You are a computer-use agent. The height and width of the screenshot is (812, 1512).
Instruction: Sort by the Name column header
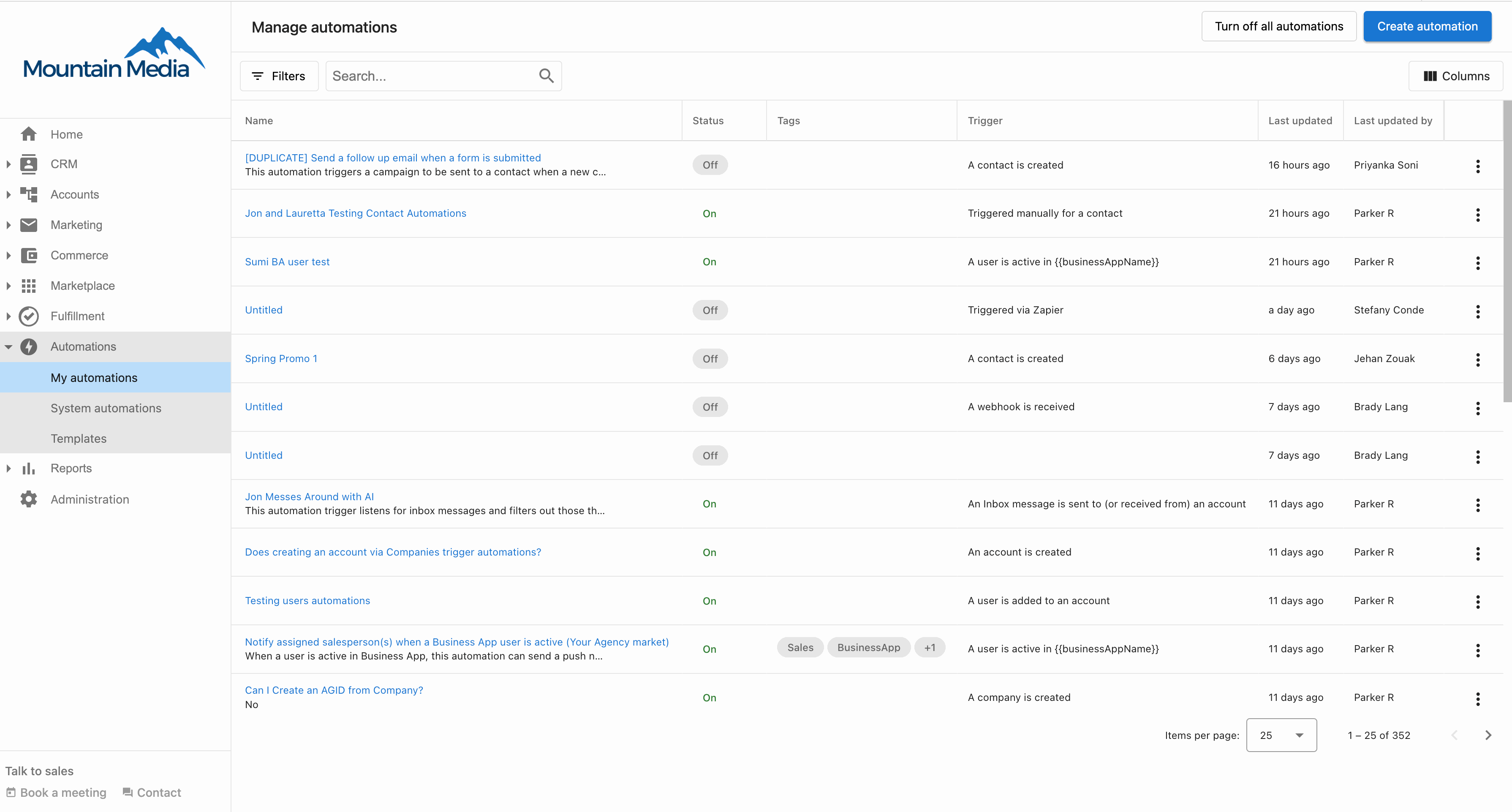tap(259, 120)
